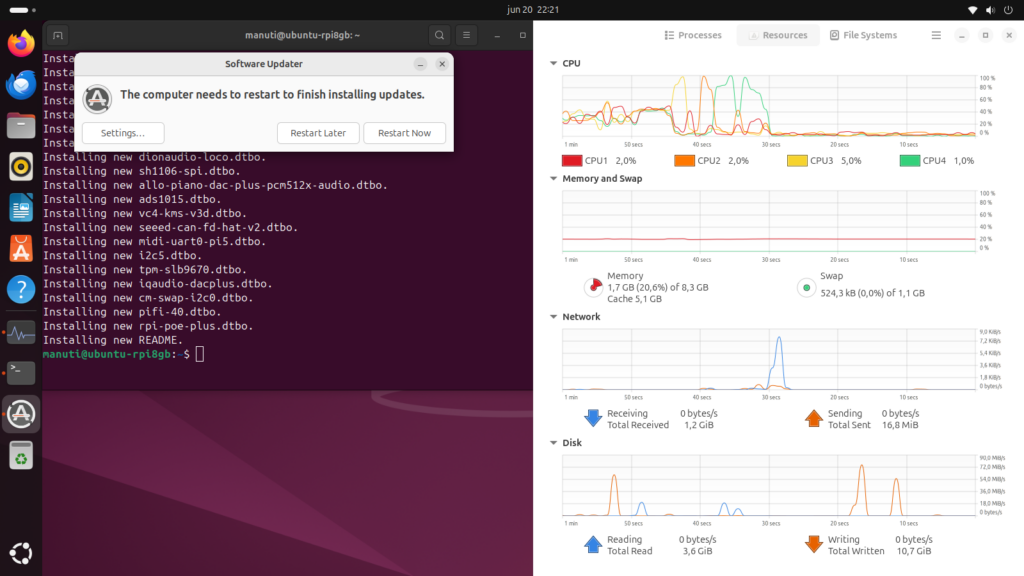This screenshot has width=1024, height=576.
Task: Collapse the Memory and Swap section
Action: pyautogui.click(x=554, y=178)
